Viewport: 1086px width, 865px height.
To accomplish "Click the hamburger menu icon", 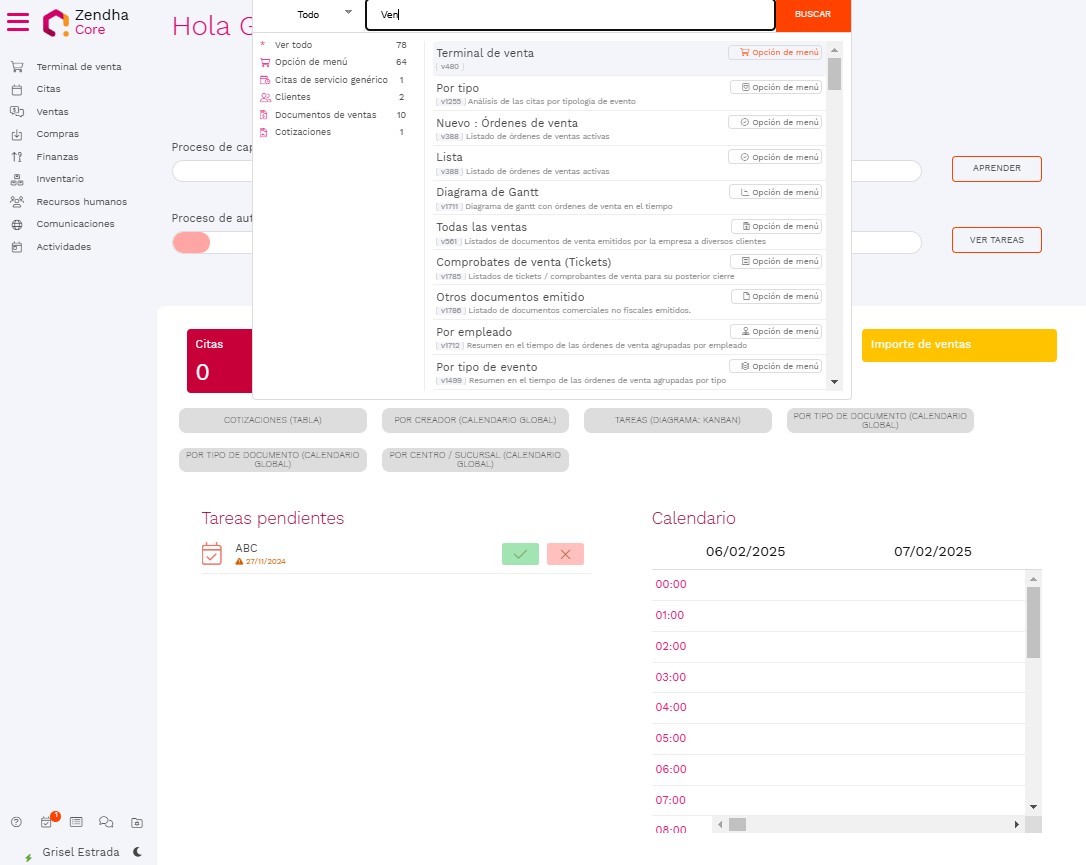I will tap(18, 22).
